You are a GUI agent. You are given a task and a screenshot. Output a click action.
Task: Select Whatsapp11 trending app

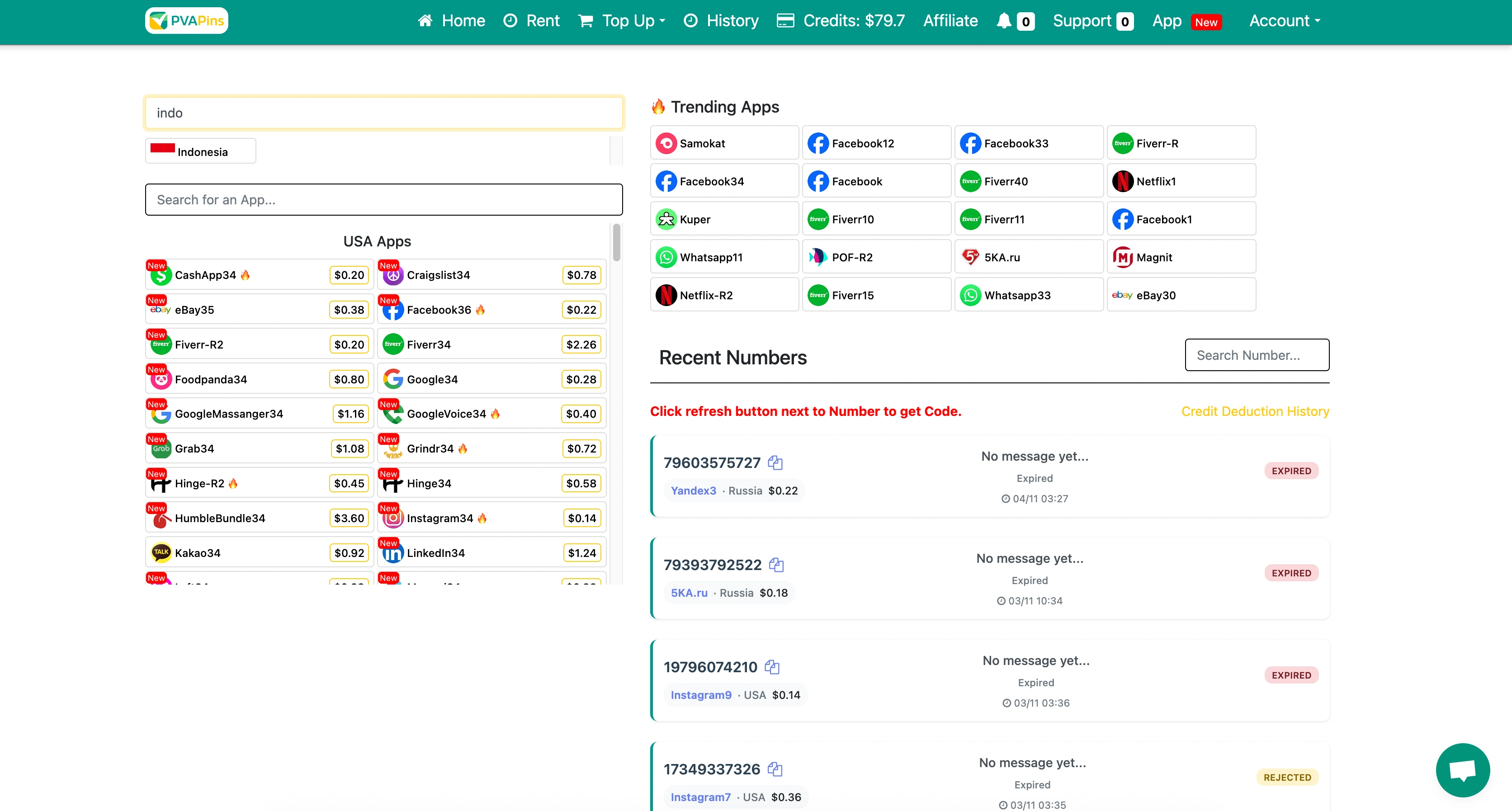[x=724, y=257]
